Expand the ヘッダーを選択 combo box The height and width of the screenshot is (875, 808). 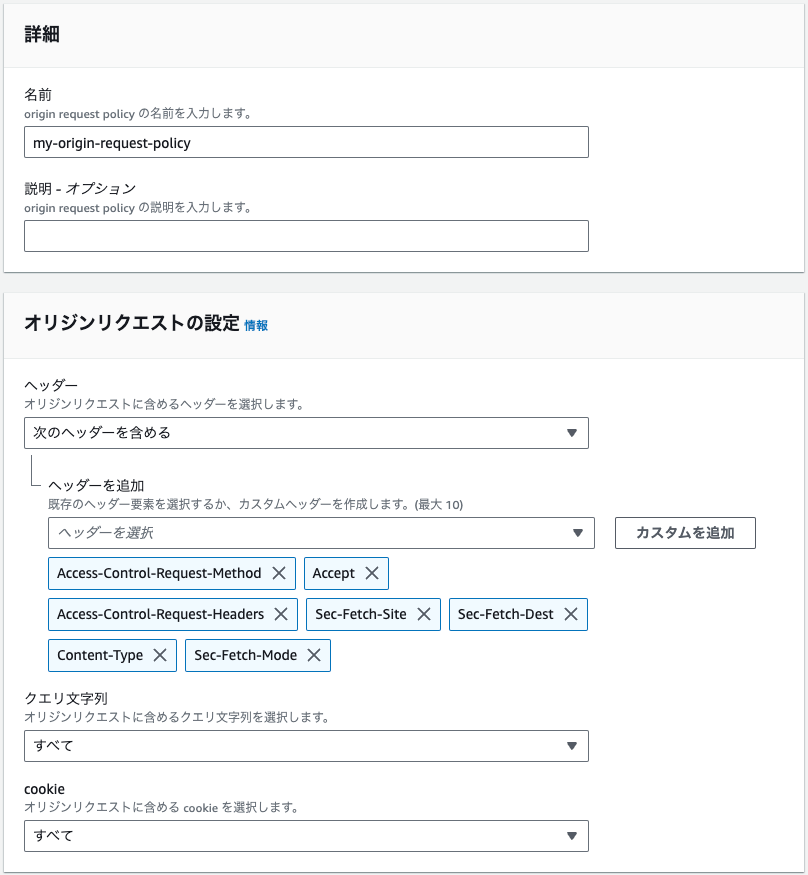pos(321,533)
